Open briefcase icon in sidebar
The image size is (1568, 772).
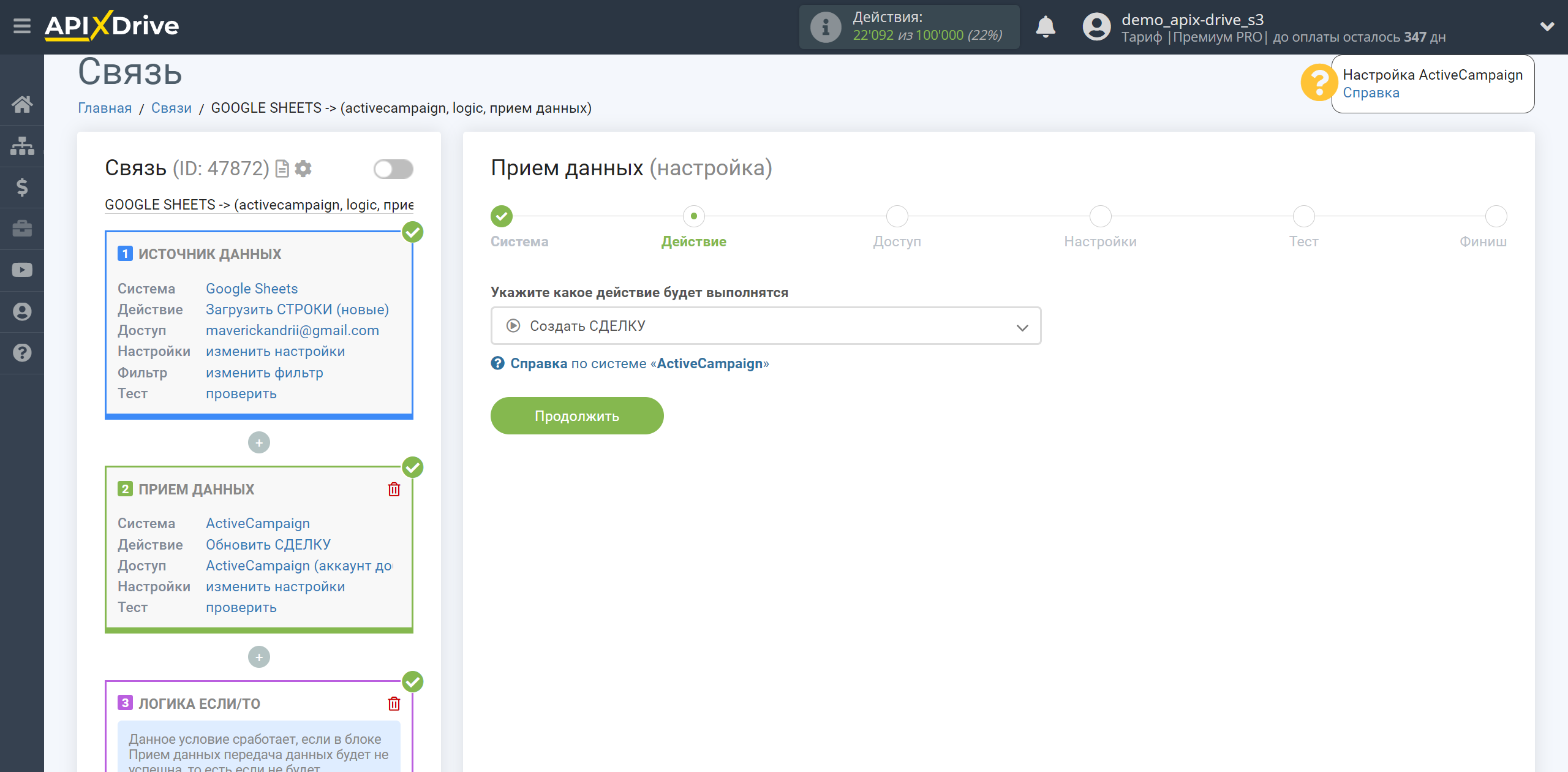pos(22,229)
